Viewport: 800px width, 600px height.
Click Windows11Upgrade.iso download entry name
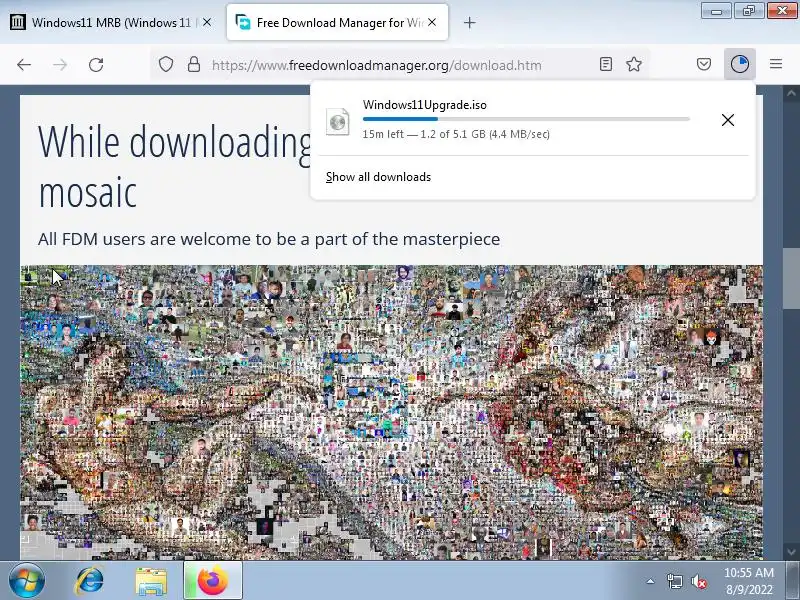[x=424, y=105]
